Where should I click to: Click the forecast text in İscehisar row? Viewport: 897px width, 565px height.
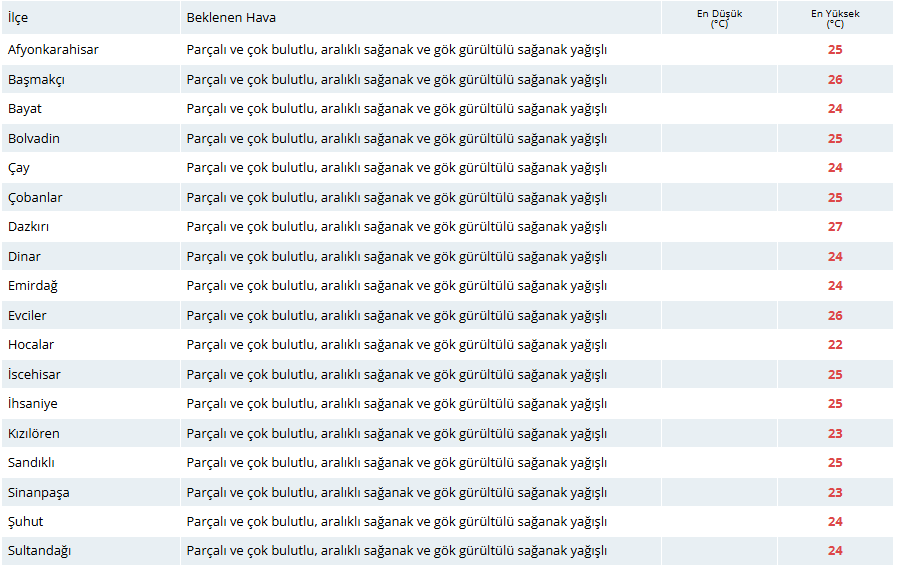(396, 375)
